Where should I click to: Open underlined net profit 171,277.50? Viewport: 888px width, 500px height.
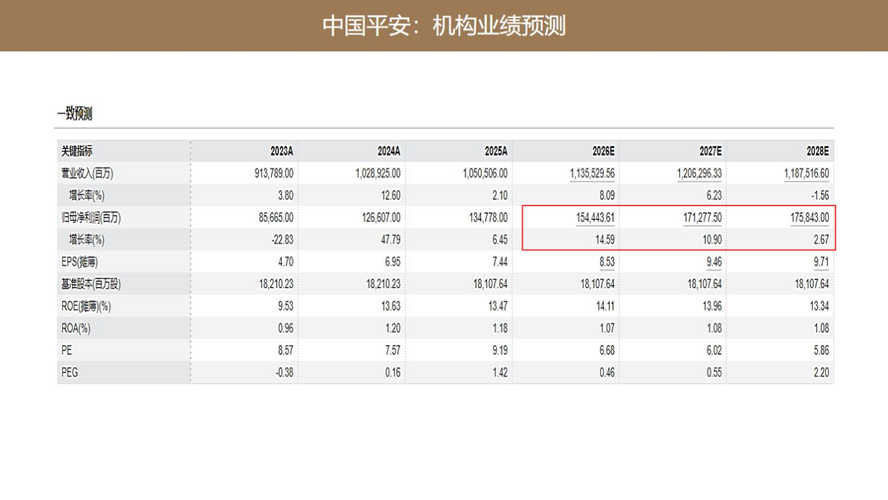click(x=702, y=217)
